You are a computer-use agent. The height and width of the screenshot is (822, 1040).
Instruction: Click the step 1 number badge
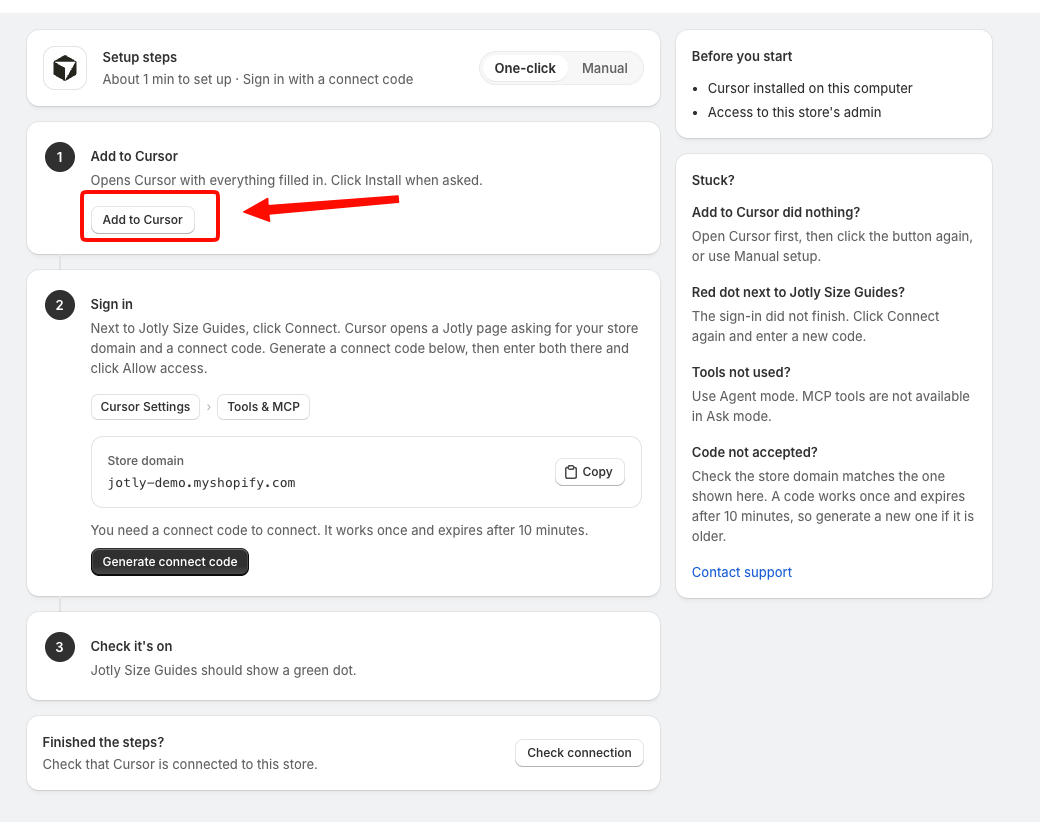[x=60, y=157]
